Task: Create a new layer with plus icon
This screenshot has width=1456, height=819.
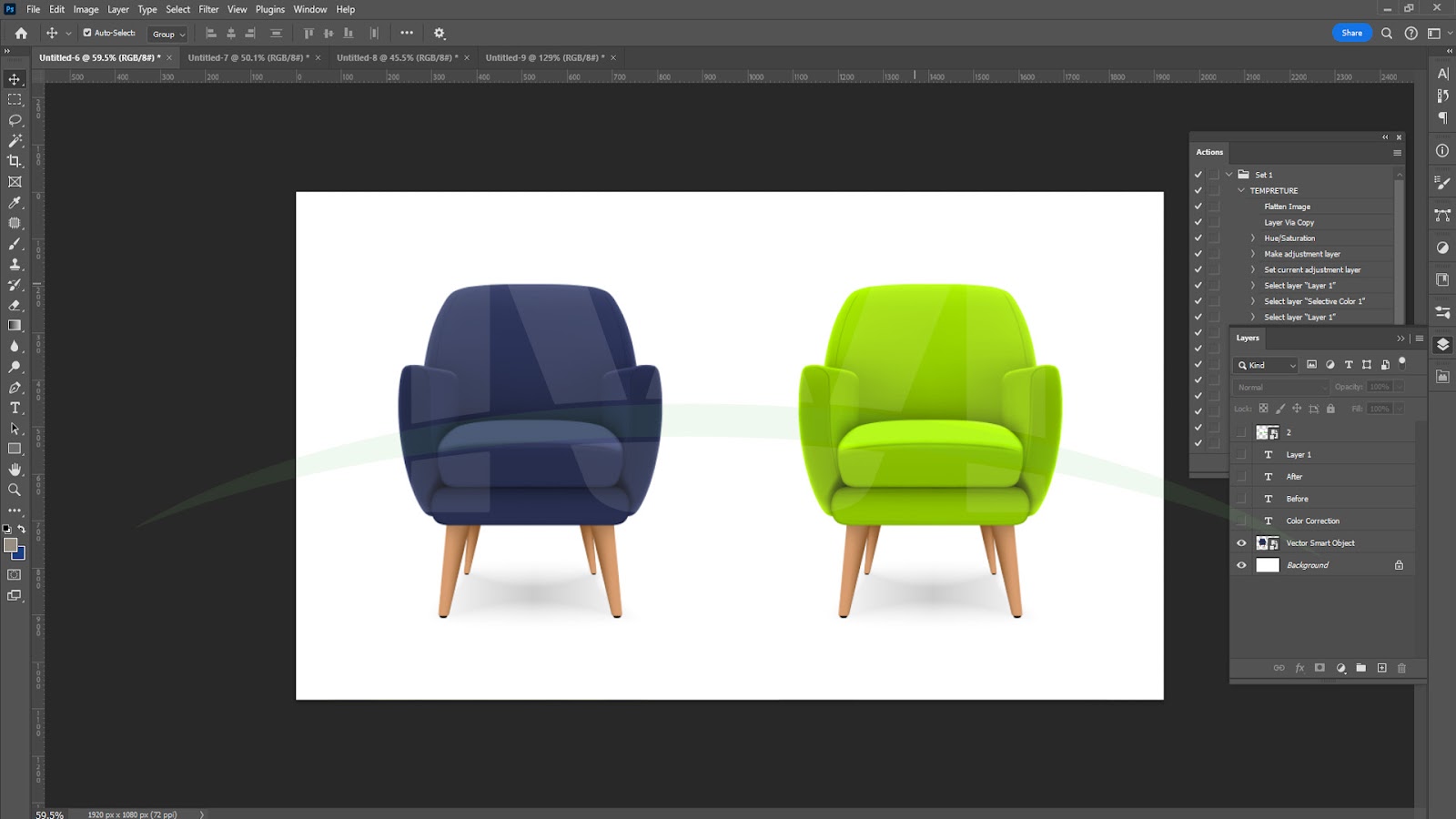Action: [1381, 668]
